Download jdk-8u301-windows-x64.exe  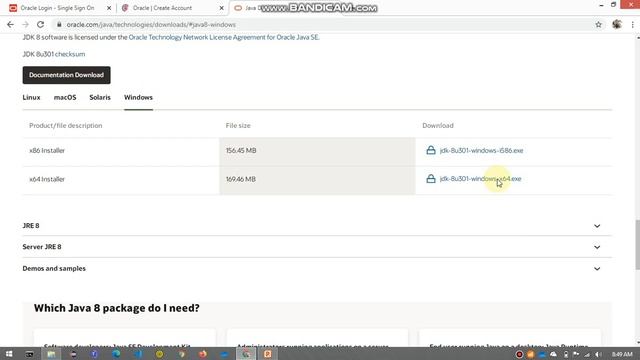pyautogui.click(x=480, y=179)
